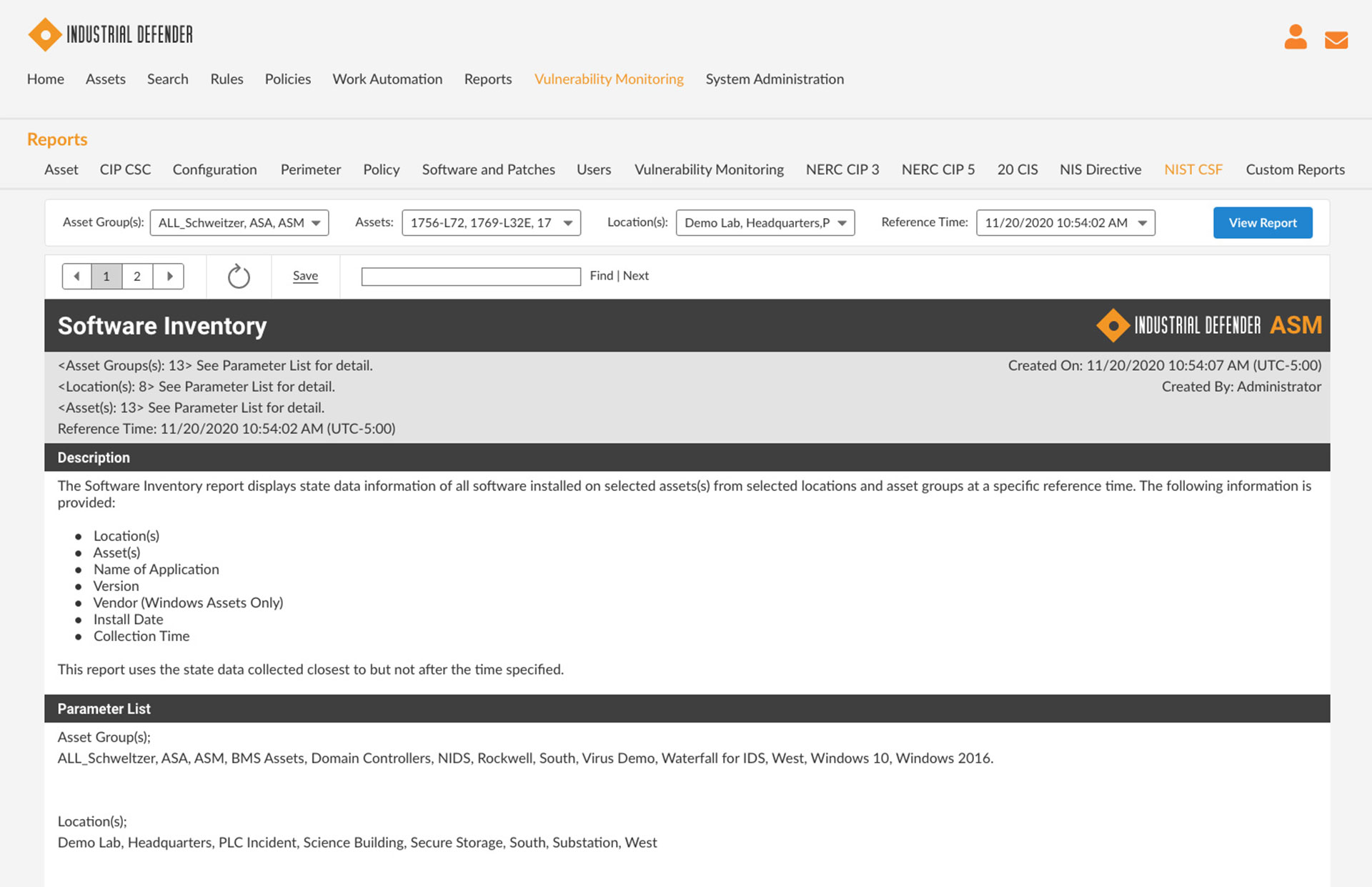Click the Industrial Defender ASM banner logo
Image resolution: width=1372 pixels, height=887 pixels.
pyautogui.click(x=1208, y=325)
